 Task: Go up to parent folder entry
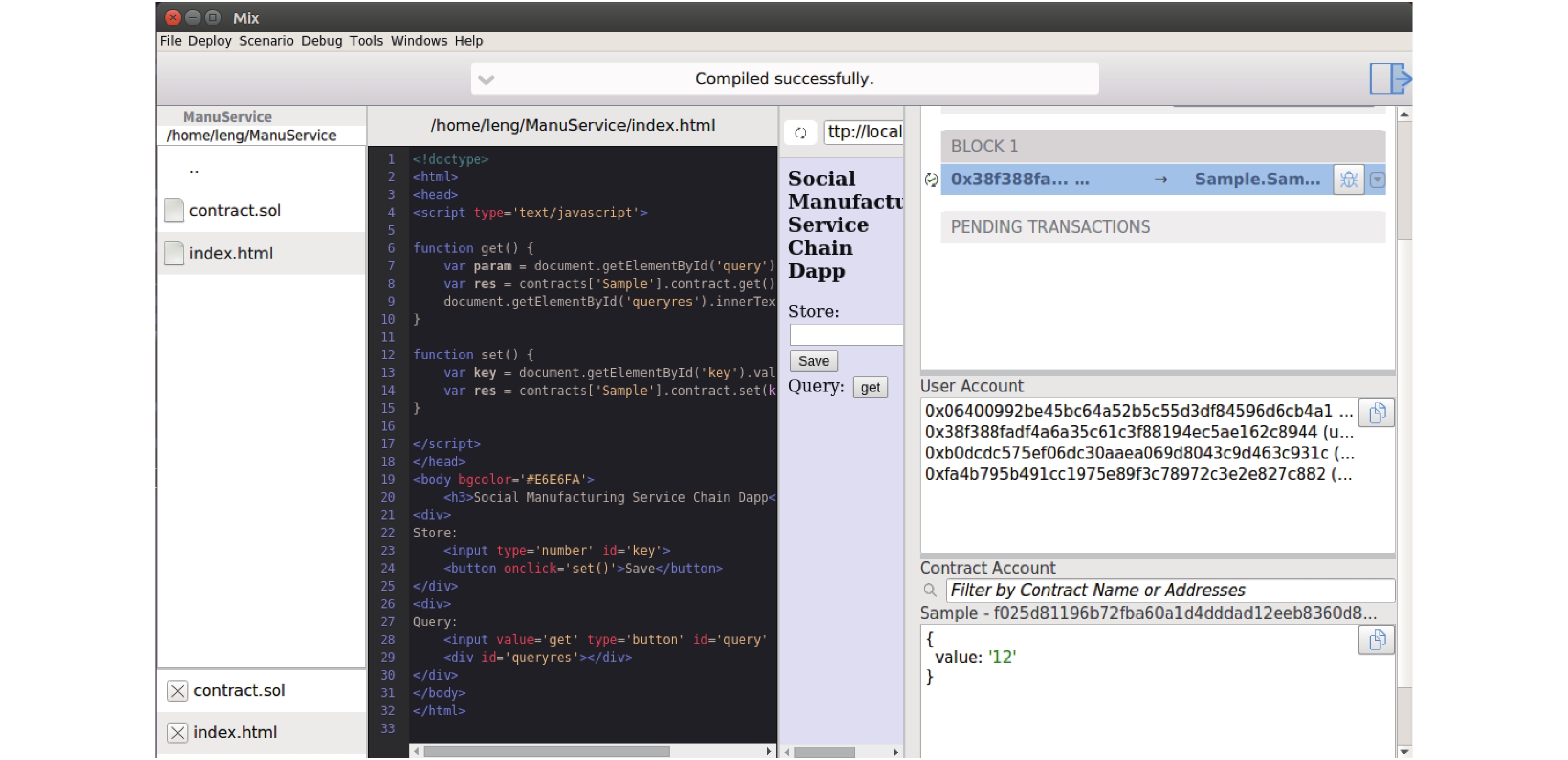point(193,171)
